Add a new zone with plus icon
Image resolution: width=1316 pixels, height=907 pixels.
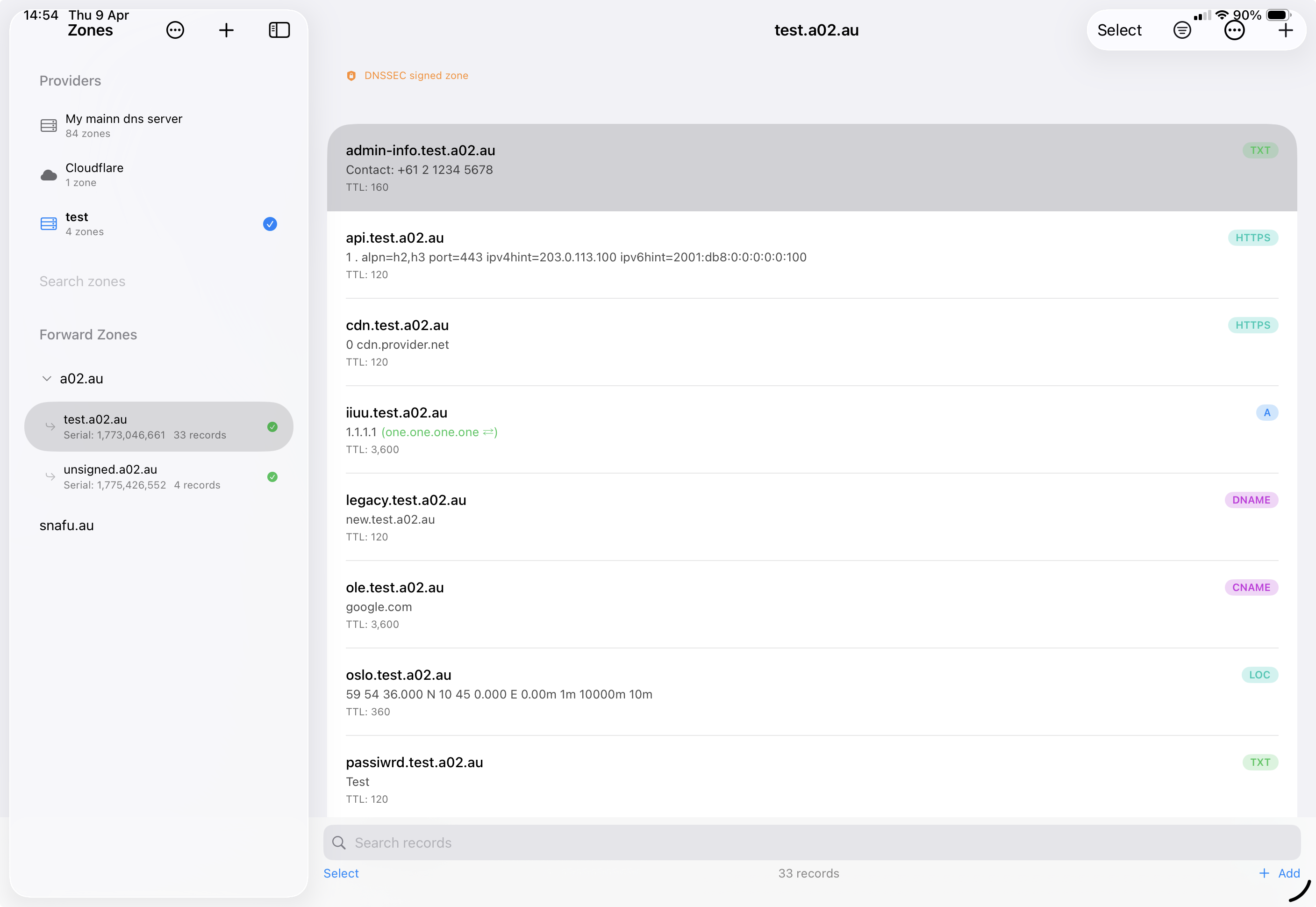pyautogui.click(x=226, y=30)
